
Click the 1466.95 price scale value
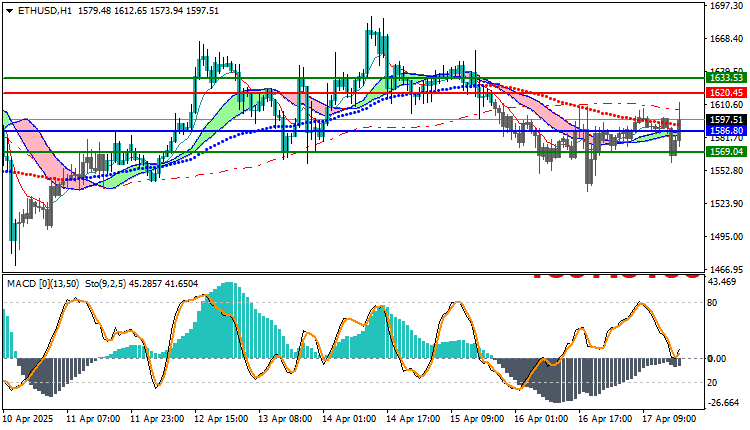[x=727, y=269]
